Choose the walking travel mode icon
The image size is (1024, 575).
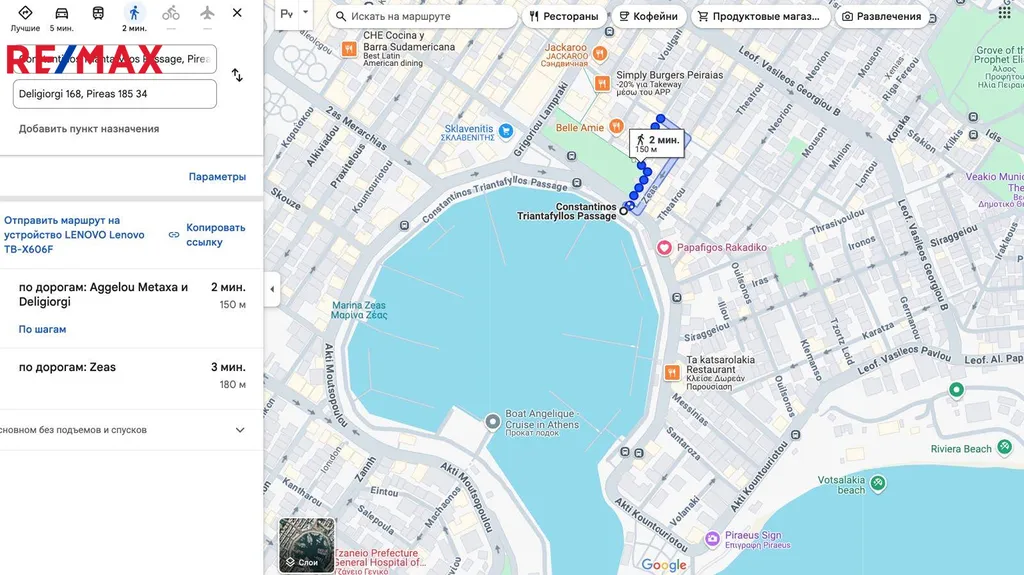point(134,13)
